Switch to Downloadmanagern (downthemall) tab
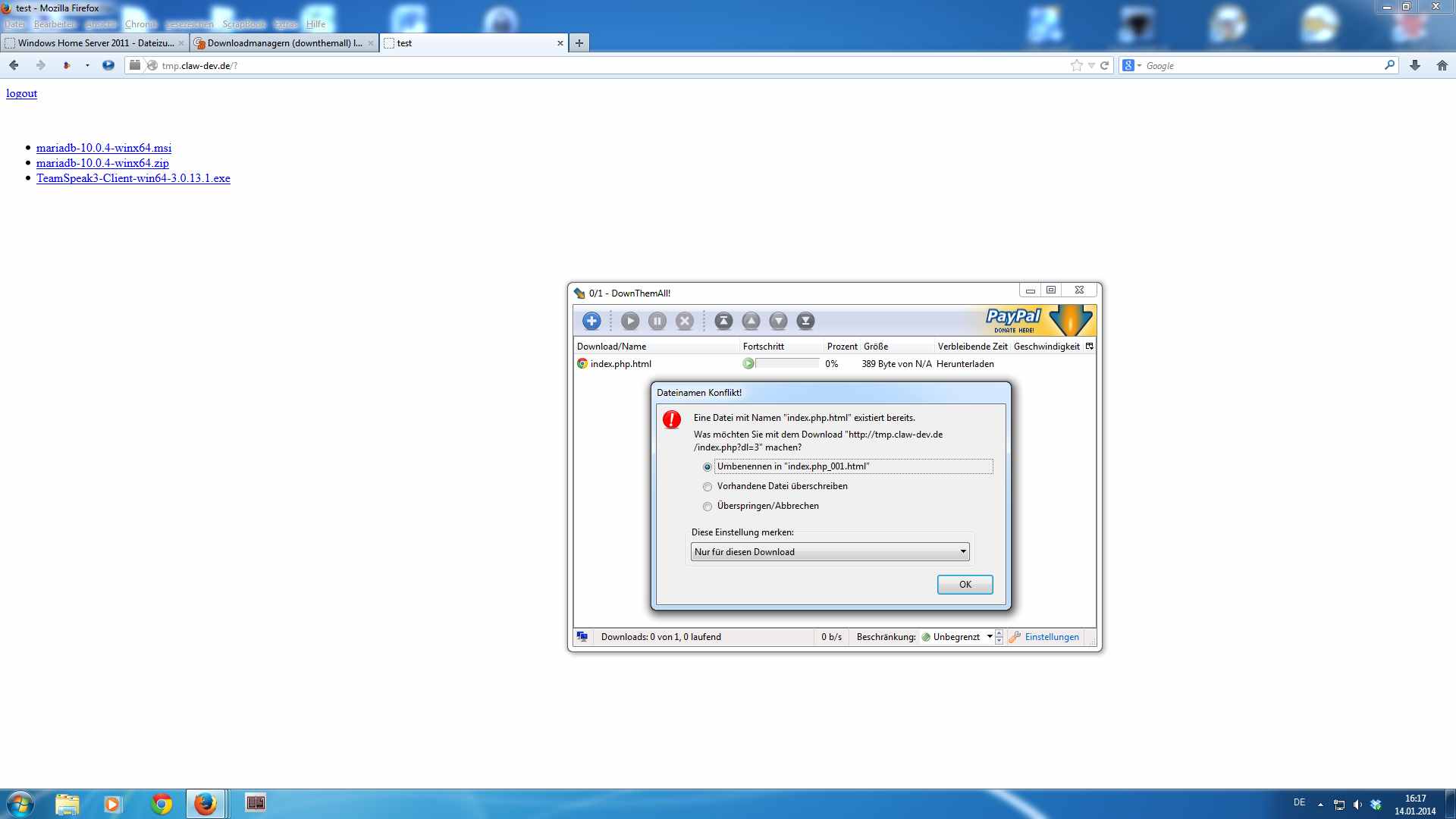 pyautogui.click(x=284, y=43)
